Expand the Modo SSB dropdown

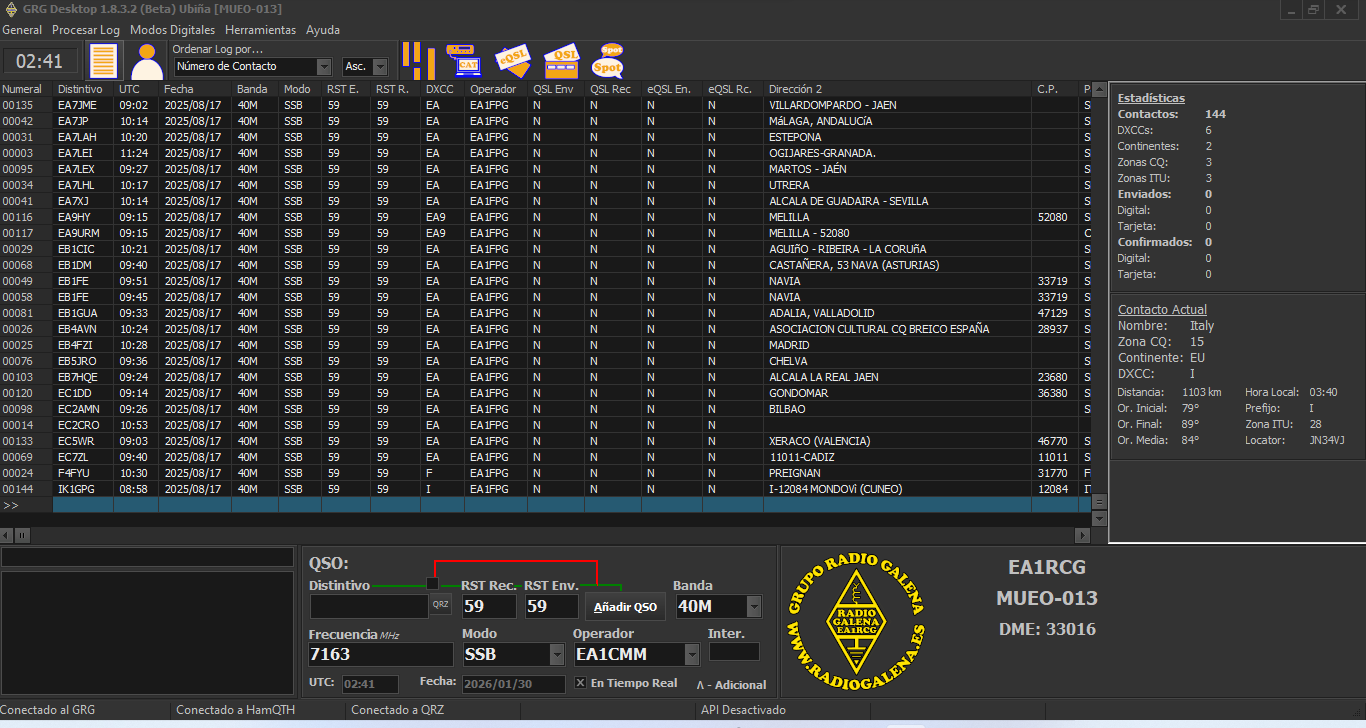coord(557,655)
